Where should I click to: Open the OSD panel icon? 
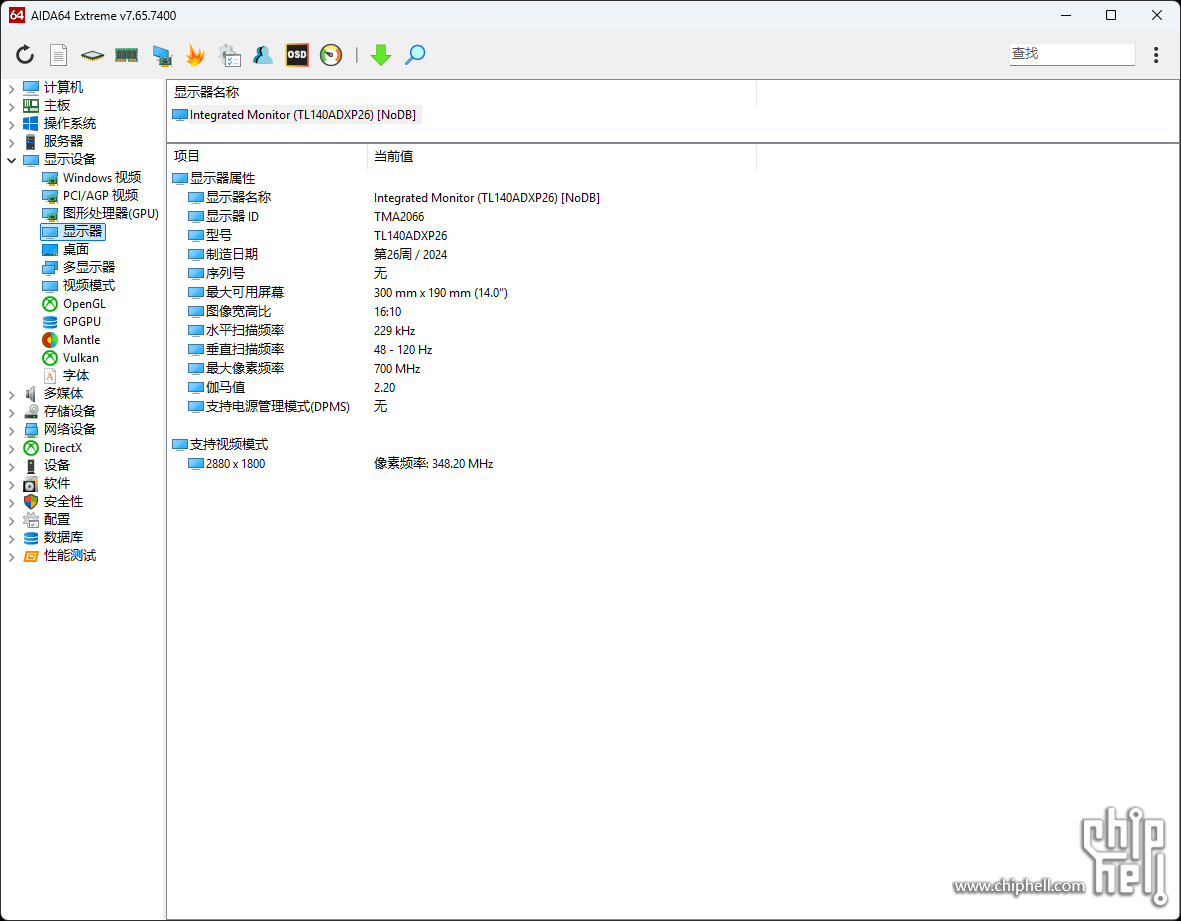297,54
